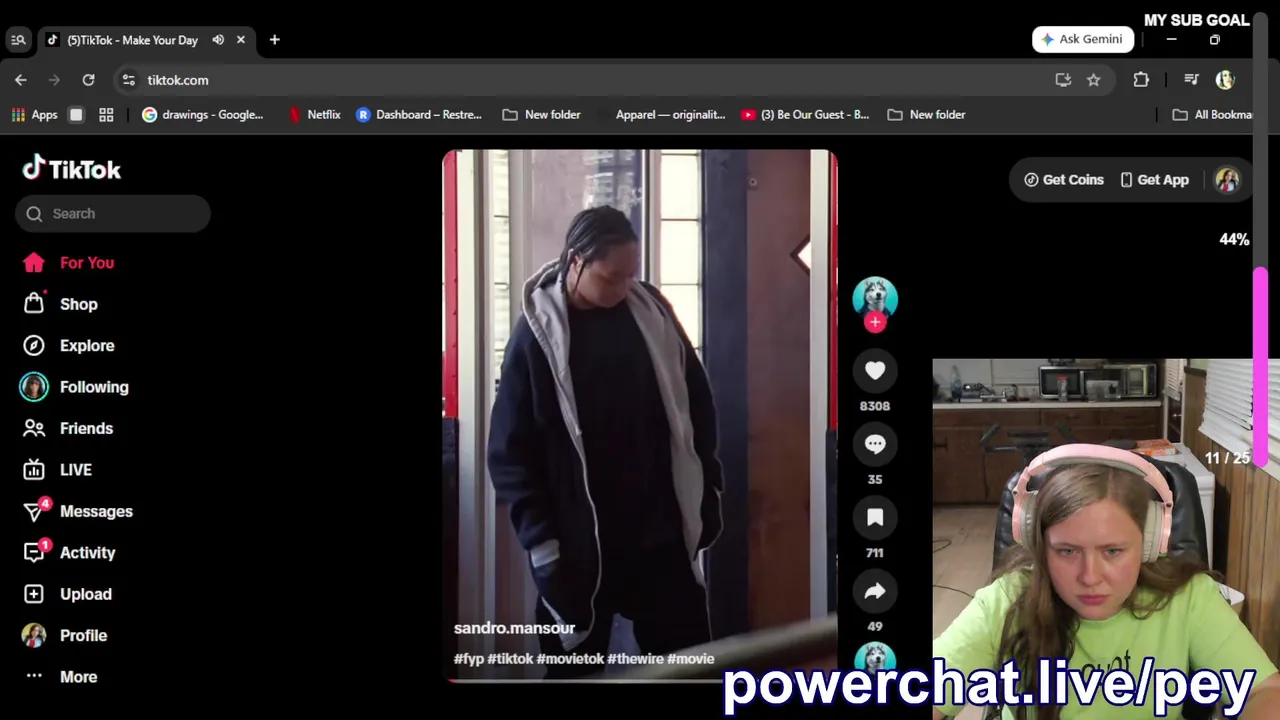Mute the TikTok tab audio icon

click(218, 40)
